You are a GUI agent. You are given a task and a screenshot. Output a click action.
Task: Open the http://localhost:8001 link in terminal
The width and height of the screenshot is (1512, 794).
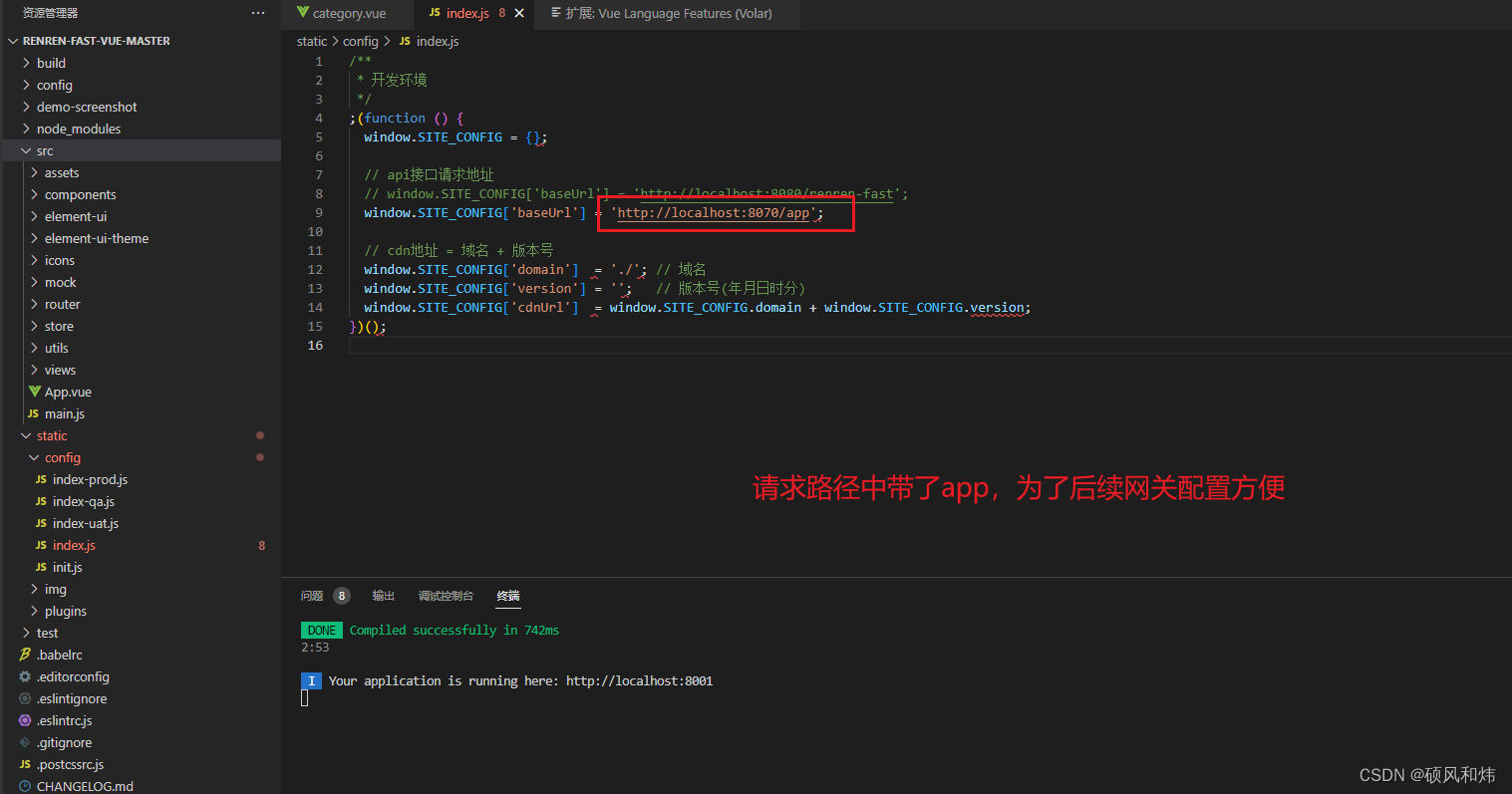pos(639,681)
